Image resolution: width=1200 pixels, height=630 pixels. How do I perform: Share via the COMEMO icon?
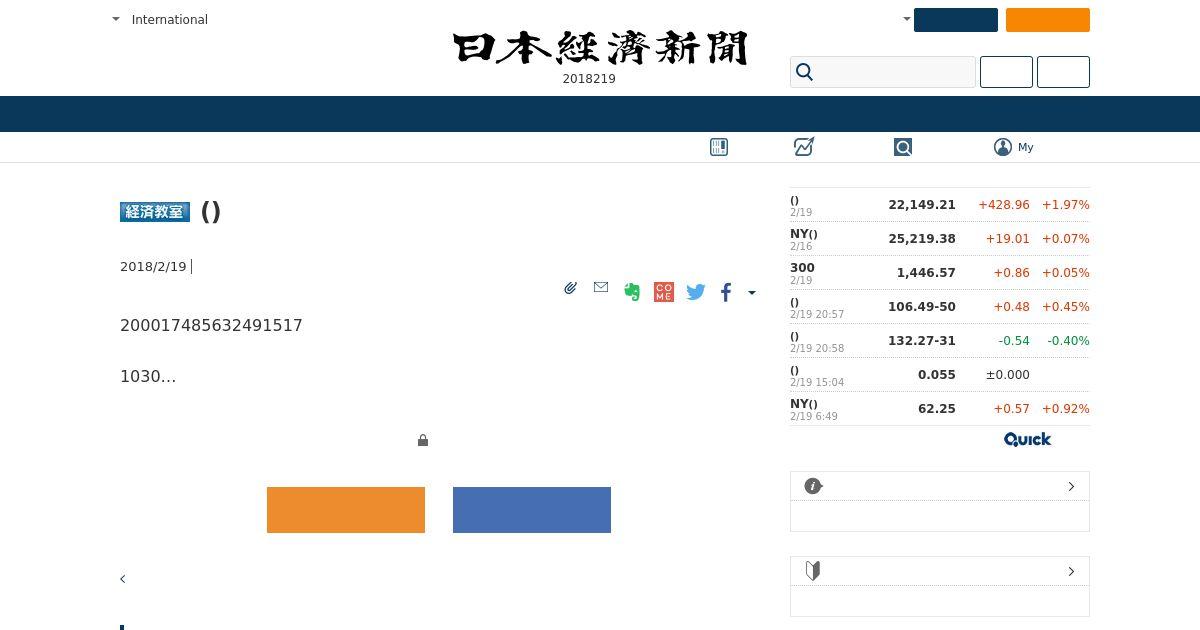[664, 292]
